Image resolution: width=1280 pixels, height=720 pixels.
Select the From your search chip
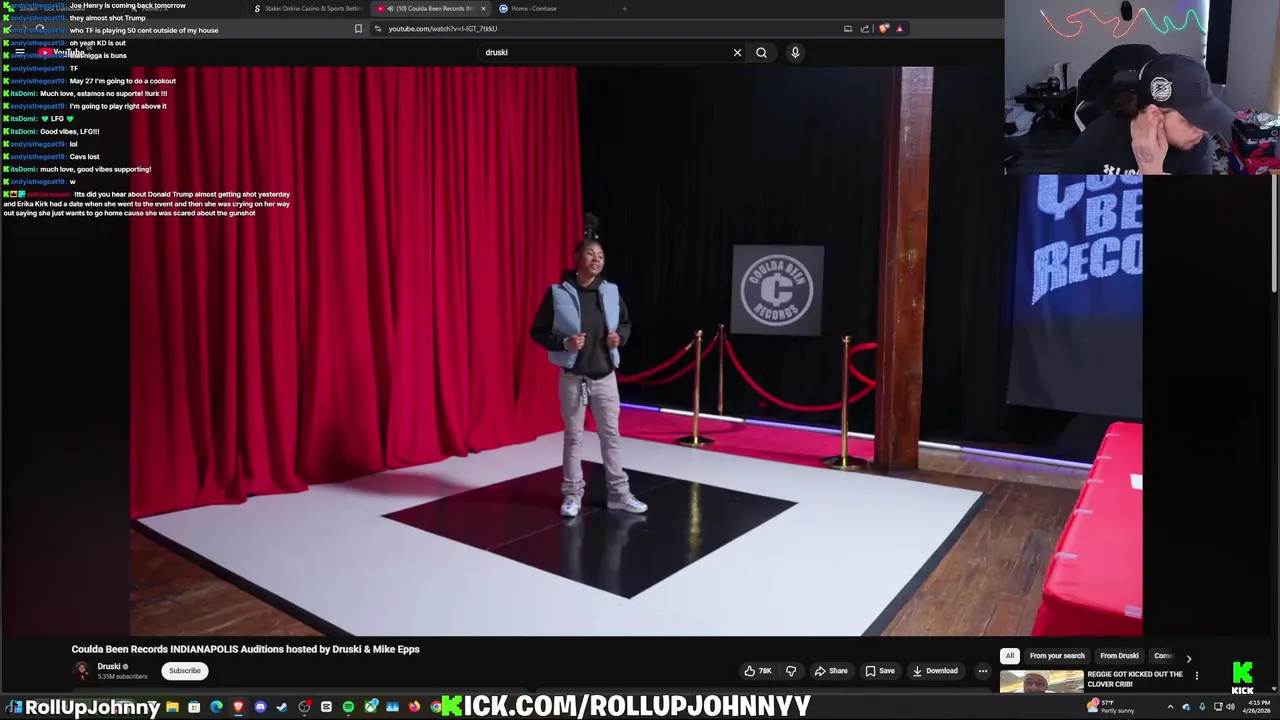pos(1057,656)
